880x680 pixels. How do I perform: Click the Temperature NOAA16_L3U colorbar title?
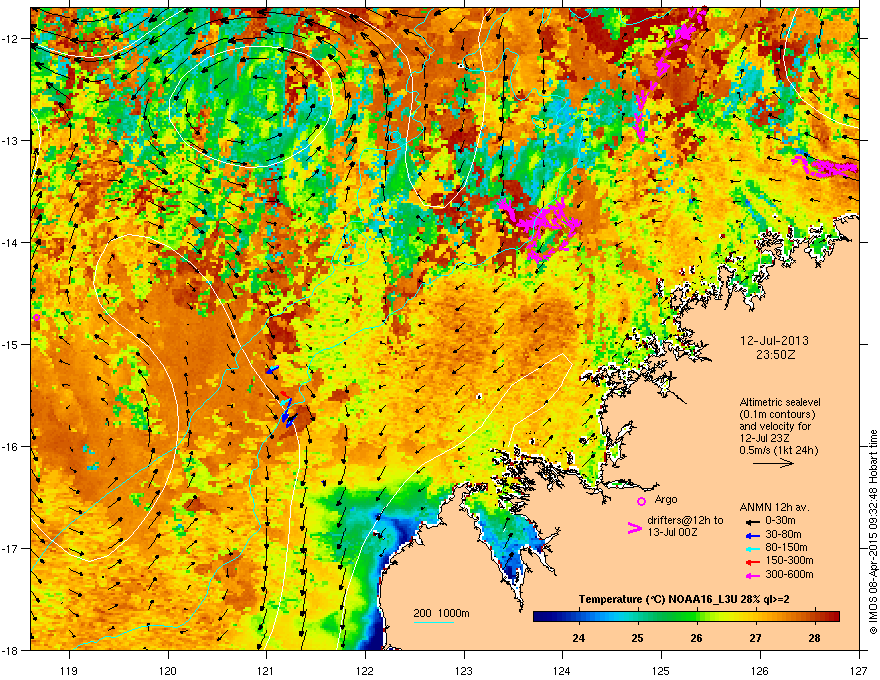tap(684, 600)
